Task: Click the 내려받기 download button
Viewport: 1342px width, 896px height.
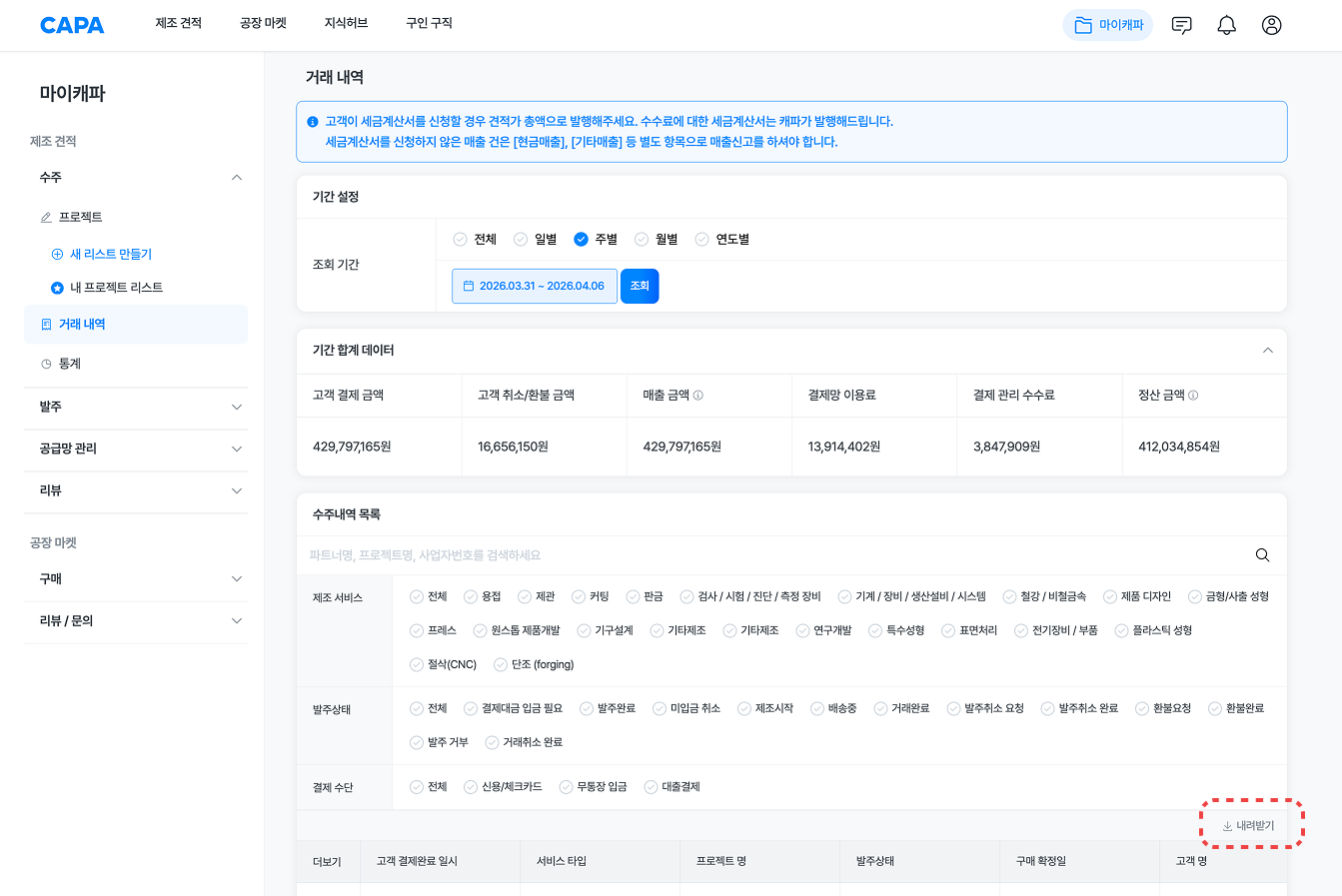Action: pos(1249,826)
